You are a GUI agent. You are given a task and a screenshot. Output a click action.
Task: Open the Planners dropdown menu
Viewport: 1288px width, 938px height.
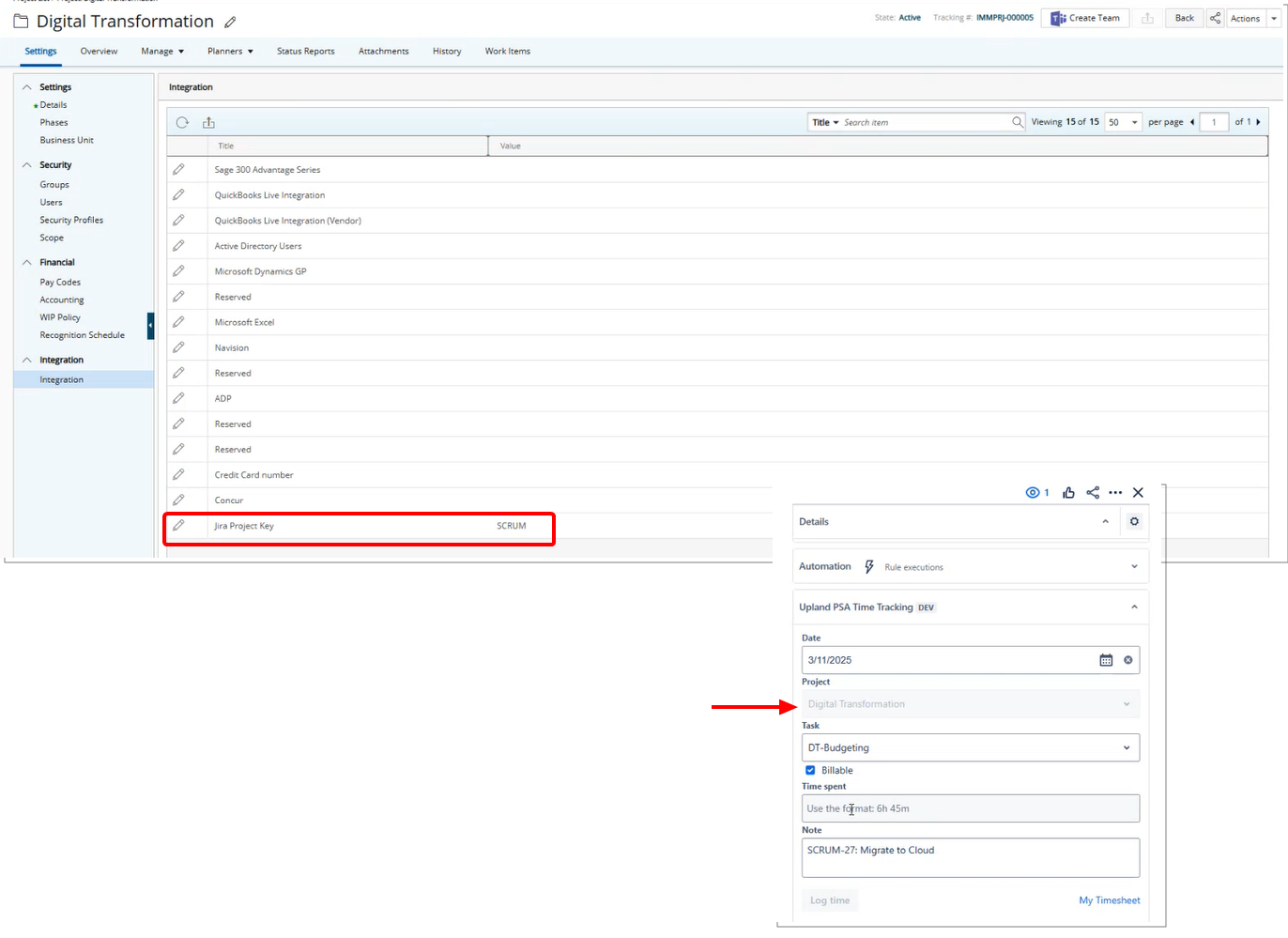[x=230, y=51]
